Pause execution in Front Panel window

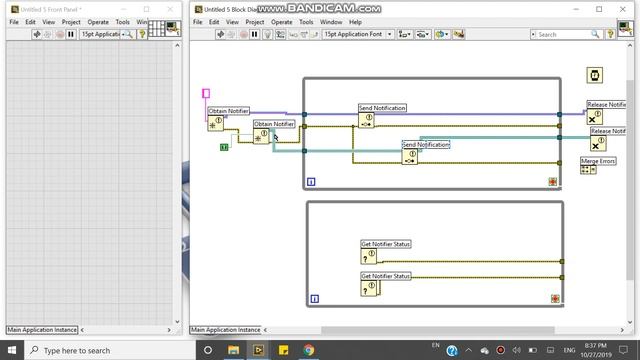pyautogui.click(x=71, y=34)
